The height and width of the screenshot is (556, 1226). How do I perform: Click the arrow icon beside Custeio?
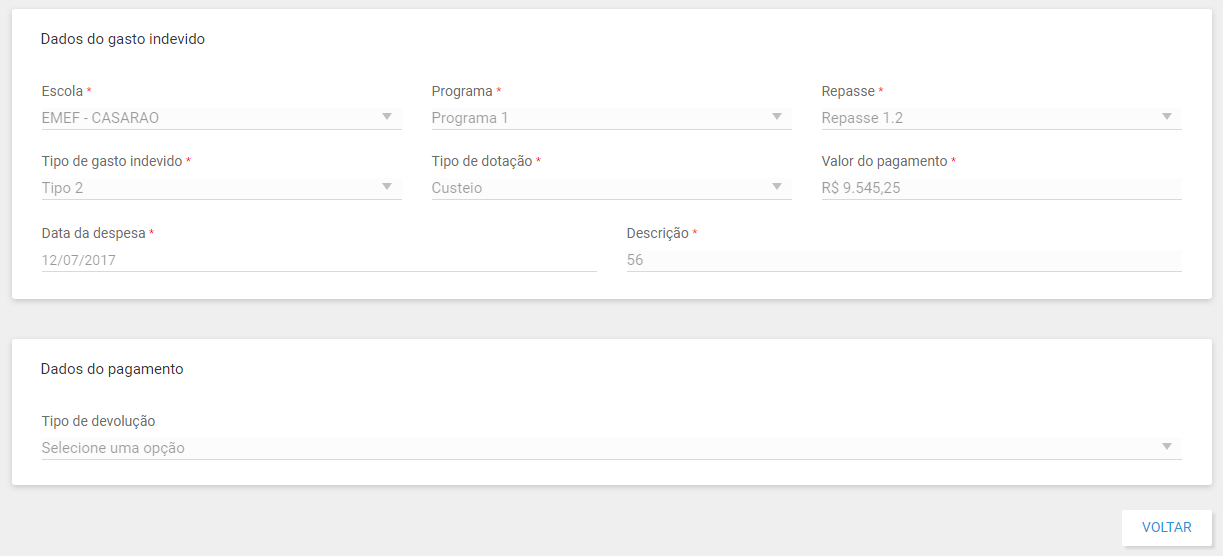(x=777, y=187)
